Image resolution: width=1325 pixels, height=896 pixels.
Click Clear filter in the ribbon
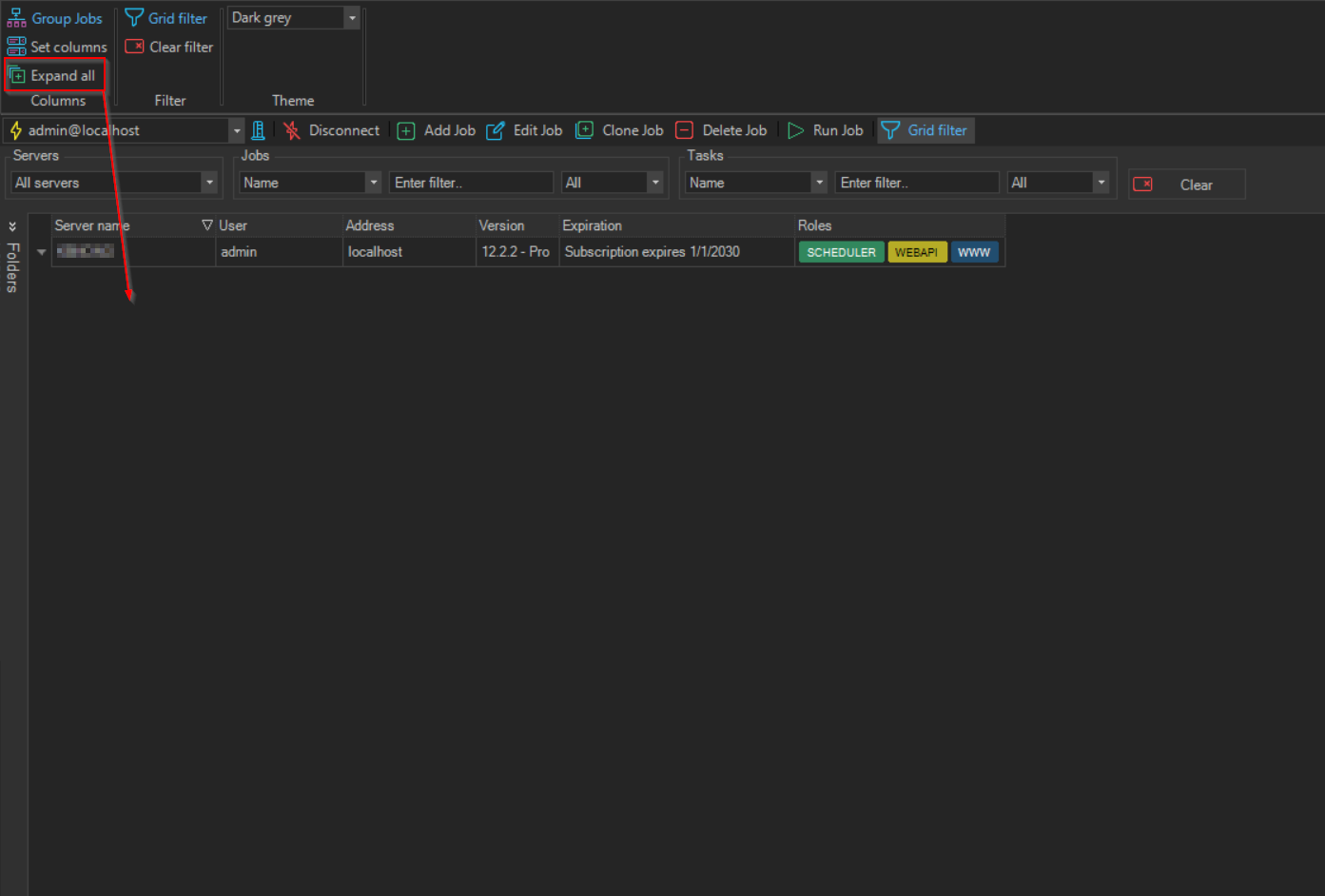click(x=169, y=47)
